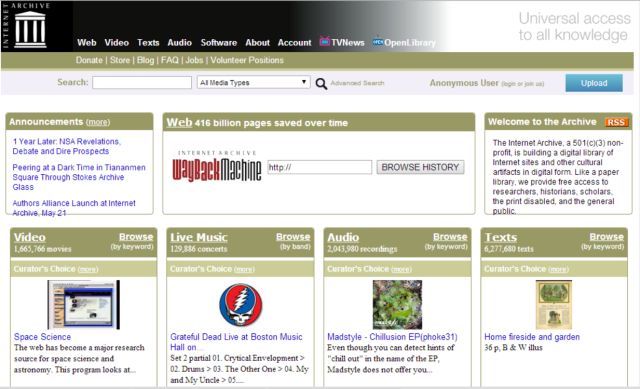Click more beside Live Music Curator's Choice
This screenshot has height=389, width=640.
244,269
